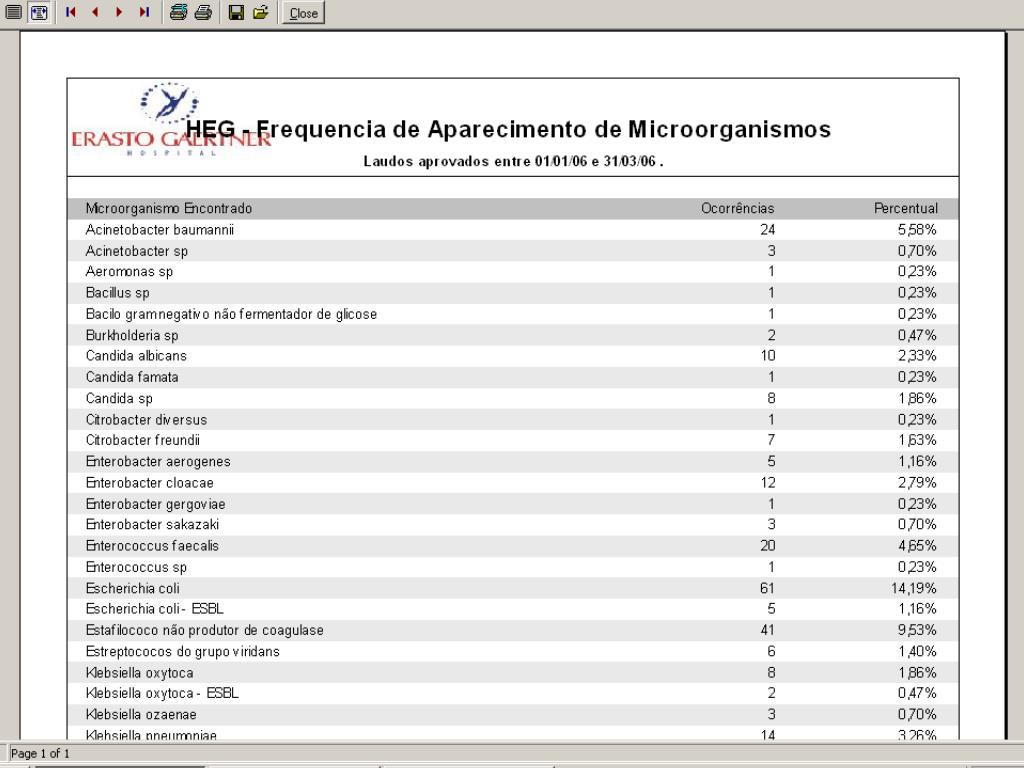1024x768 pixels.
Task: Click the occurrence count 12
Action: [767, 483]
